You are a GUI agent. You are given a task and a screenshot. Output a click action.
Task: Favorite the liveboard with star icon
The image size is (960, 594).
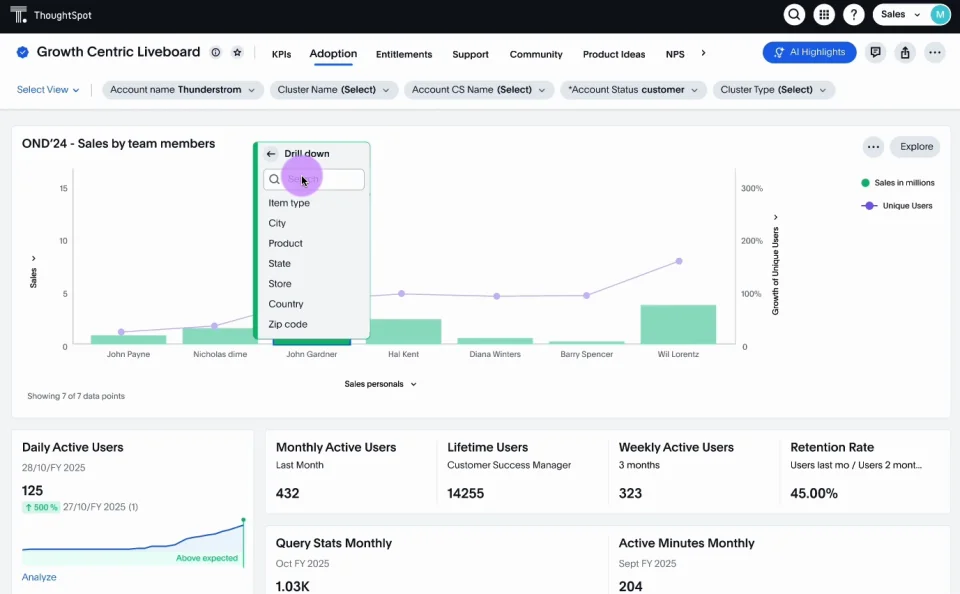(x=237, y=53)
